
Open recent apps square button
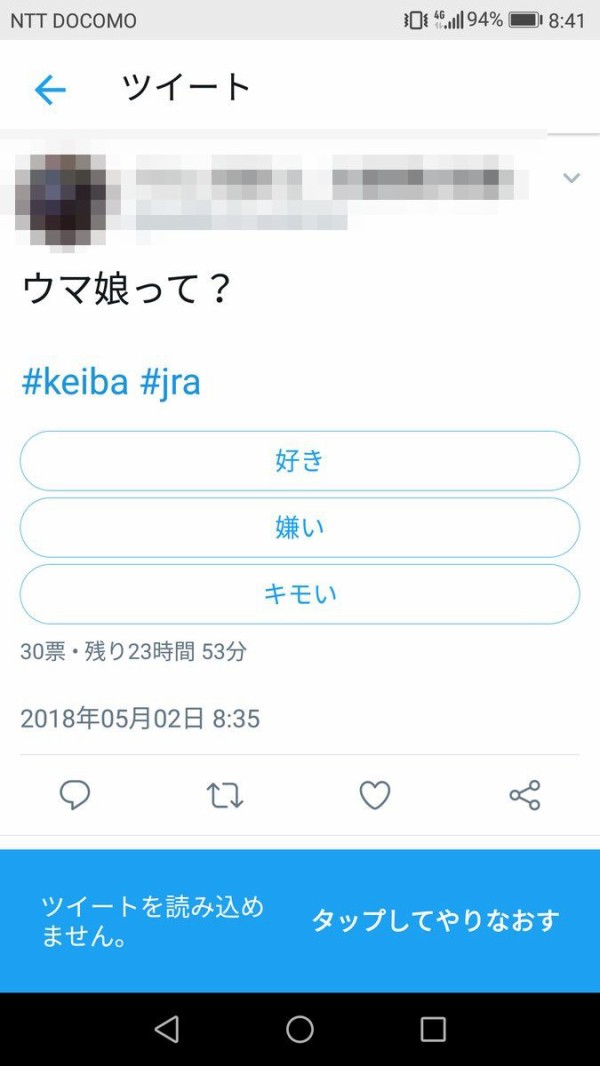coord(433,1029)
